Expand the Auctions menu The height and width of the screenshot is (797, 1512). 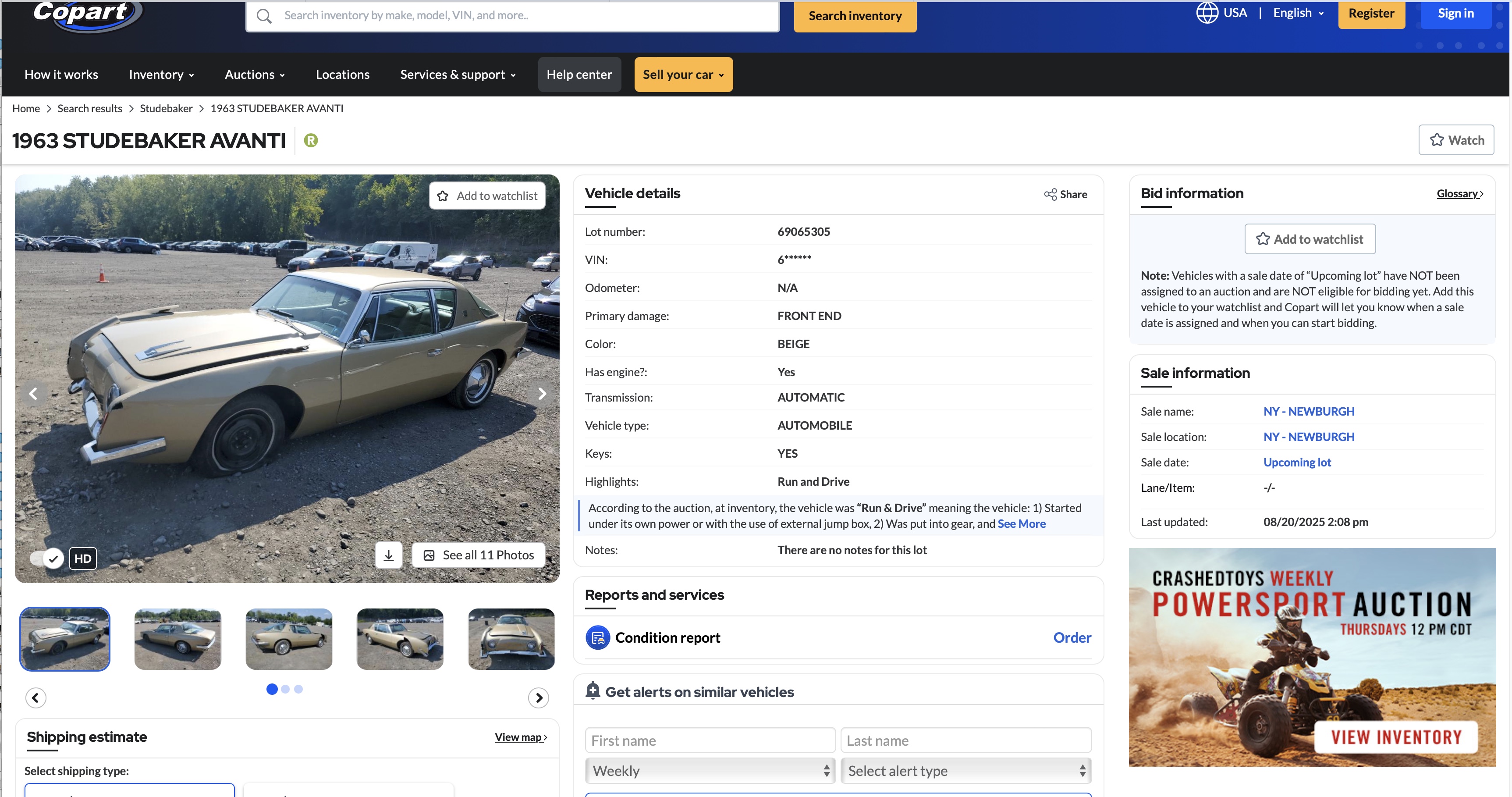point(255,75)
